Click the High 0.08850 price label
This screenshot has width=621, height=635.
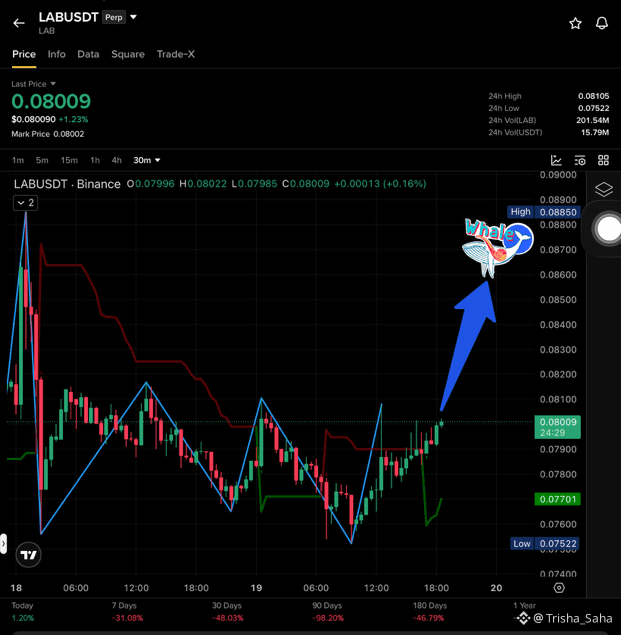pos(543,212)
